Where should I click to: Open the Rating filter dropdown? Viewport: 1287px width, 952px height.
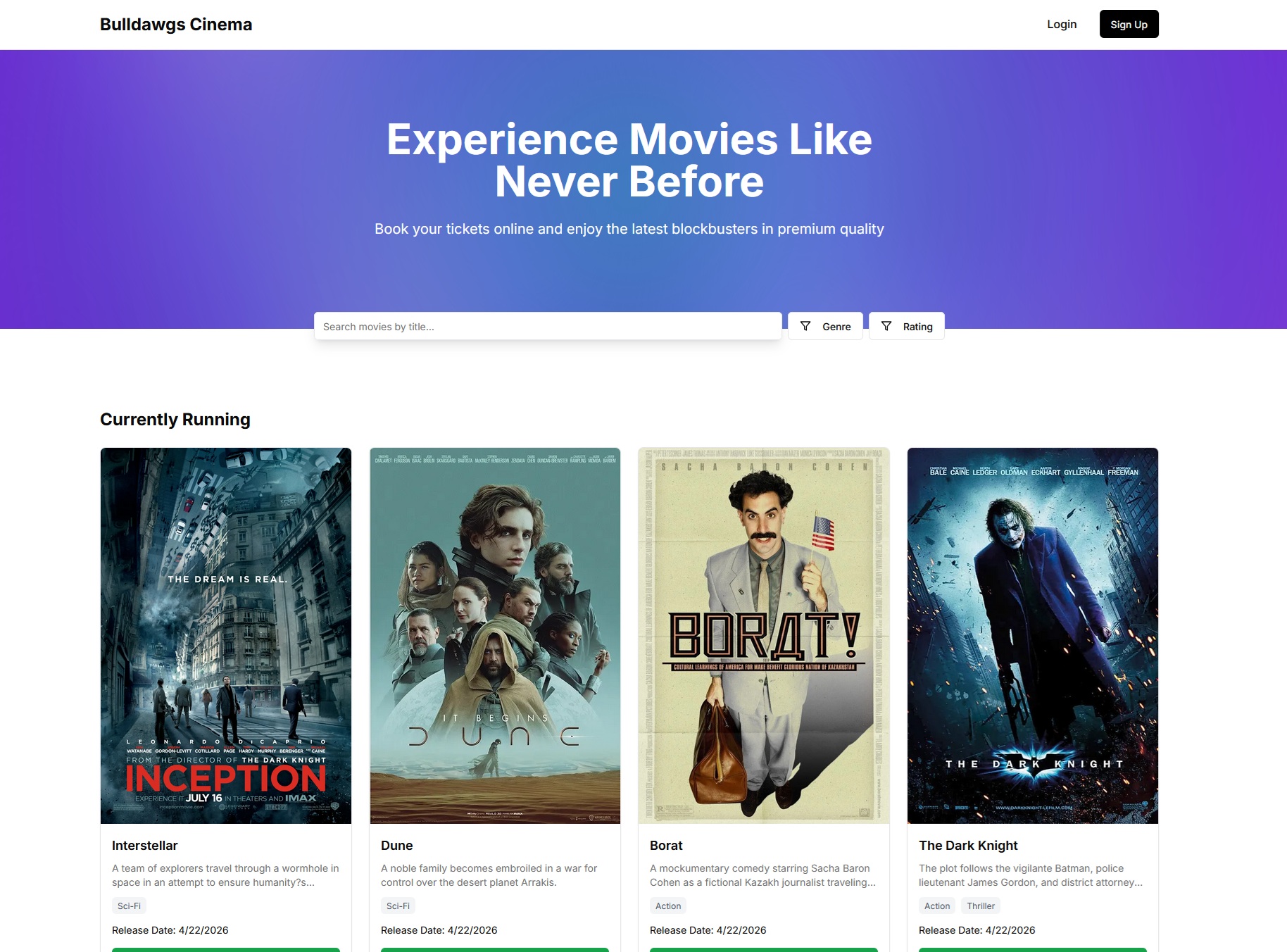[907, 326]
